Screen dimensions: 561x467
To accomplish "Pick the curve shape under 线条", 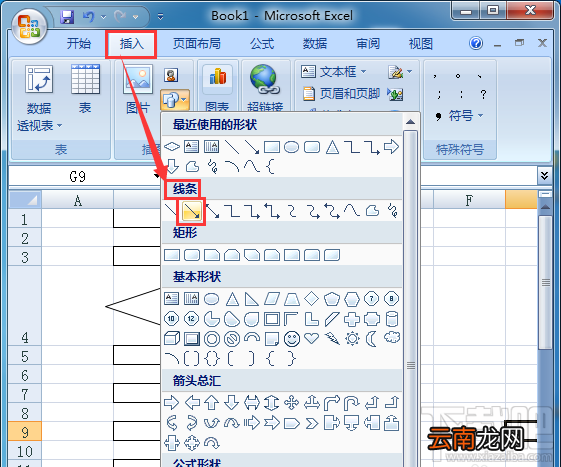I will tap(352, 211).
